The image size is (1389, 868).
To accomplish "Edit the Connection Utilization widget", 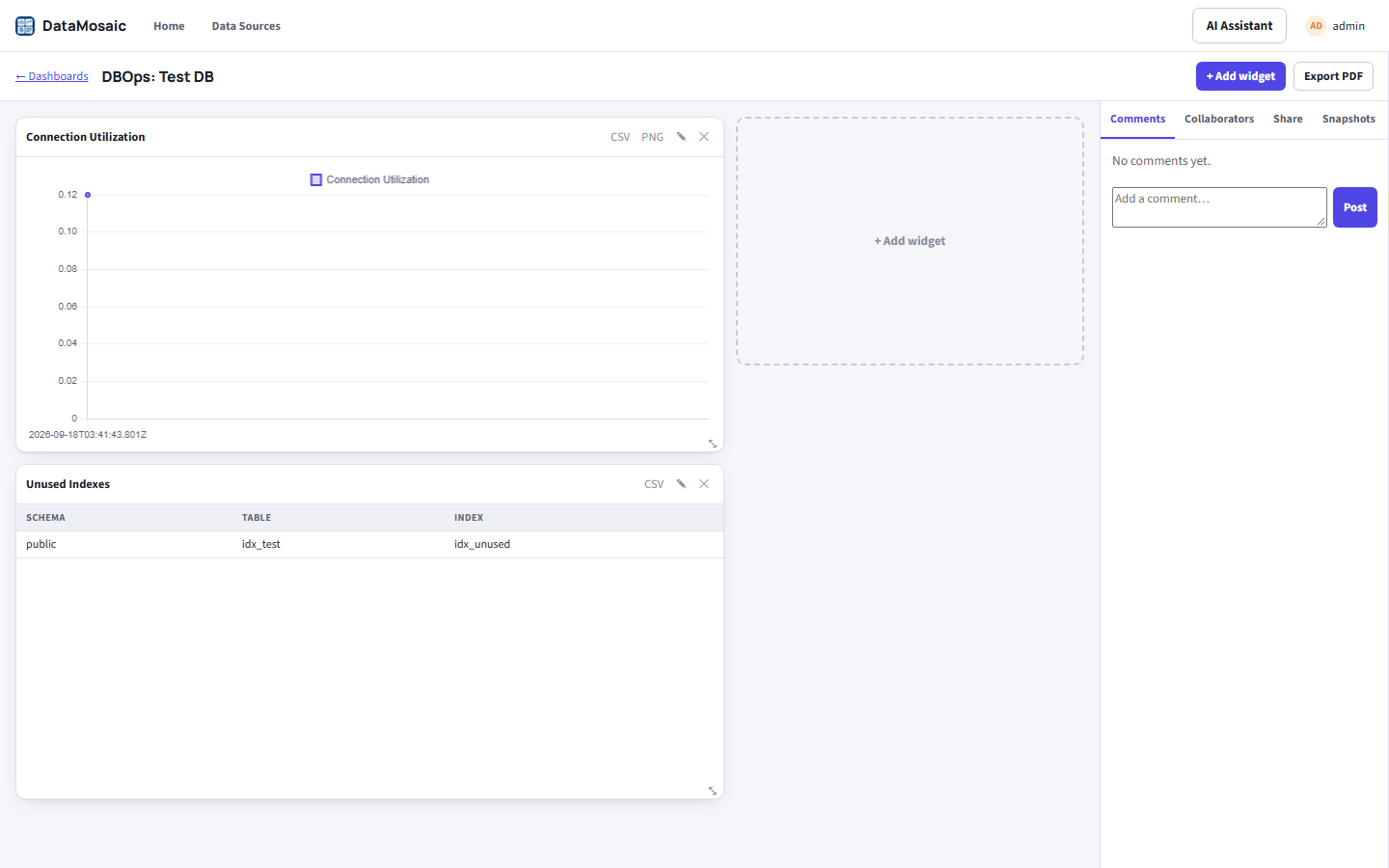I will pos(681,137).
